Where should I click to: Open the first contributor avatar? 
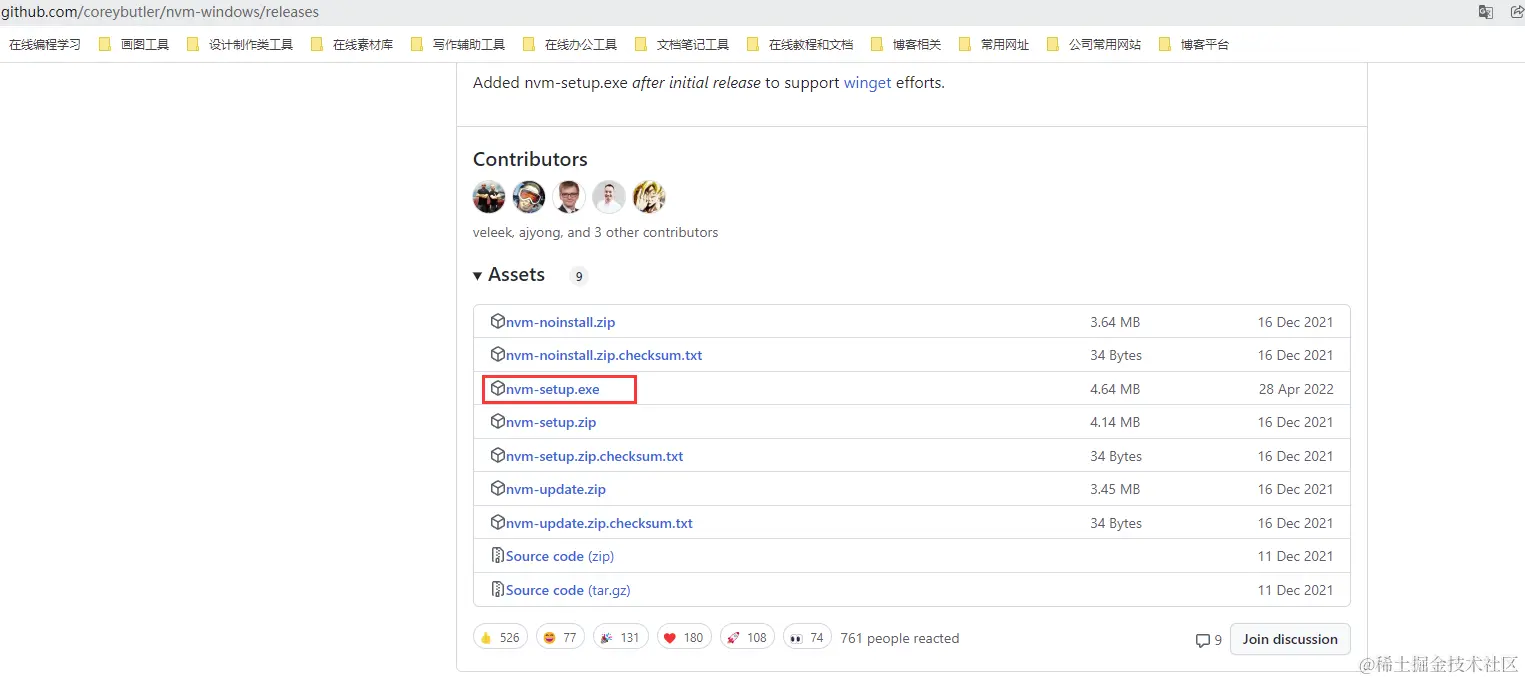pos(489,197)
